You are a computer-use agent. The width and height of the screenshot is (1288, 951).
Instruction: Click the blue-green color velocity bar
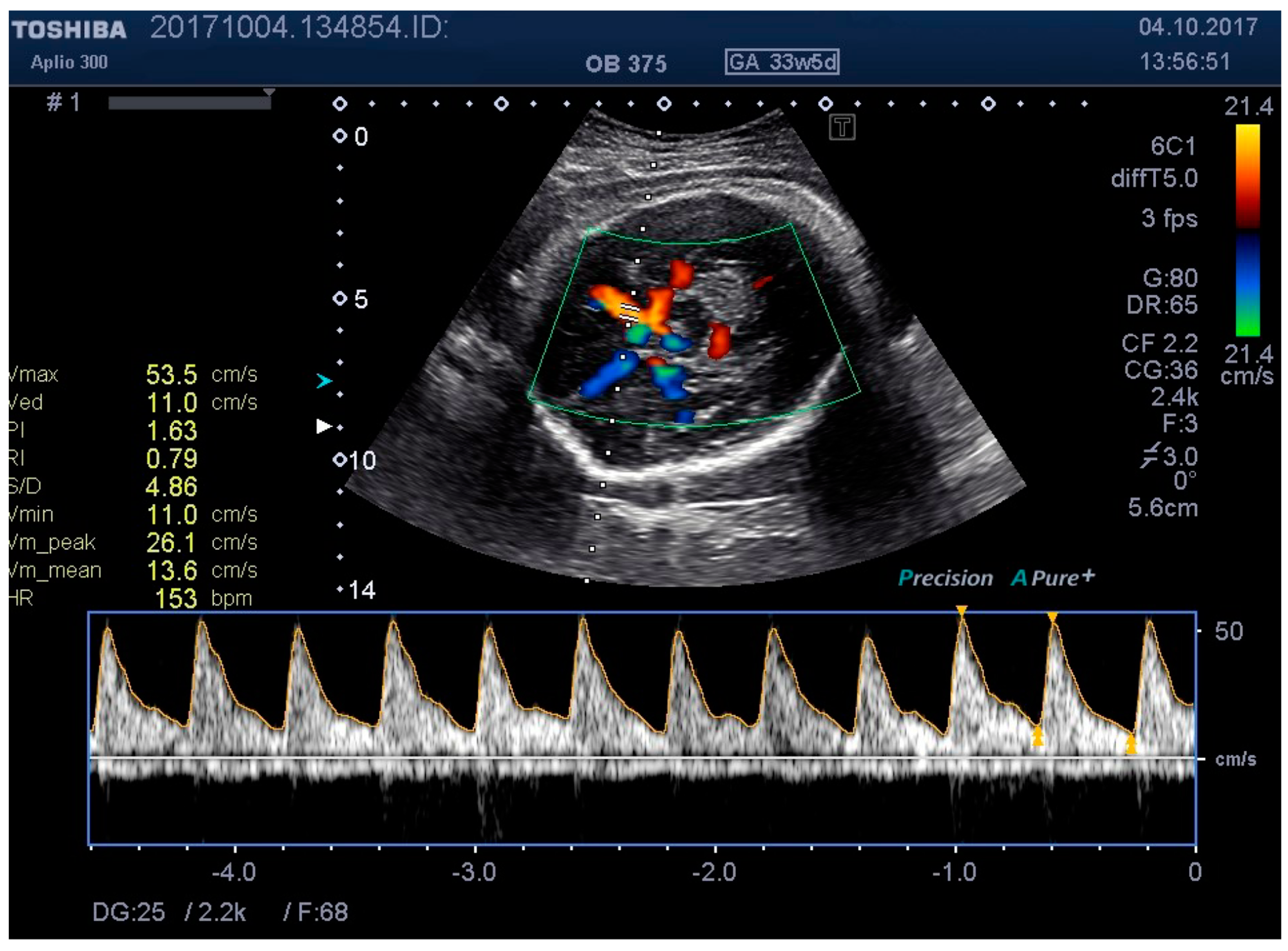(x=1247, y=285)
